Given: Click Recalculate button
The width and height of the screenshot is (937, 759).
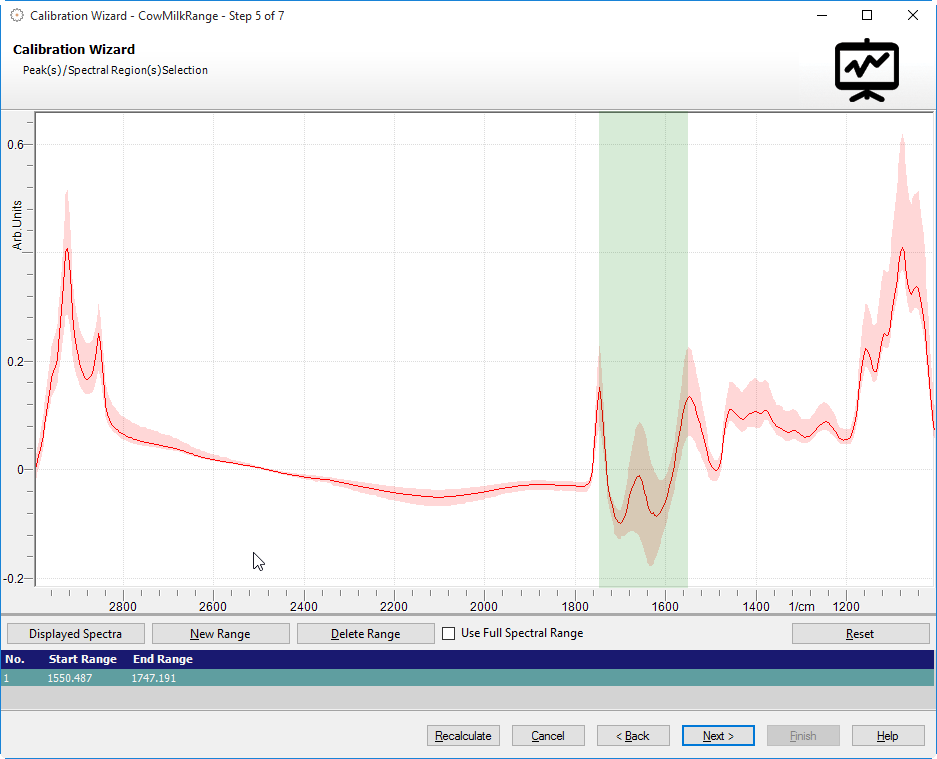Looking at the screenshot, I should (x=463, y=736).
